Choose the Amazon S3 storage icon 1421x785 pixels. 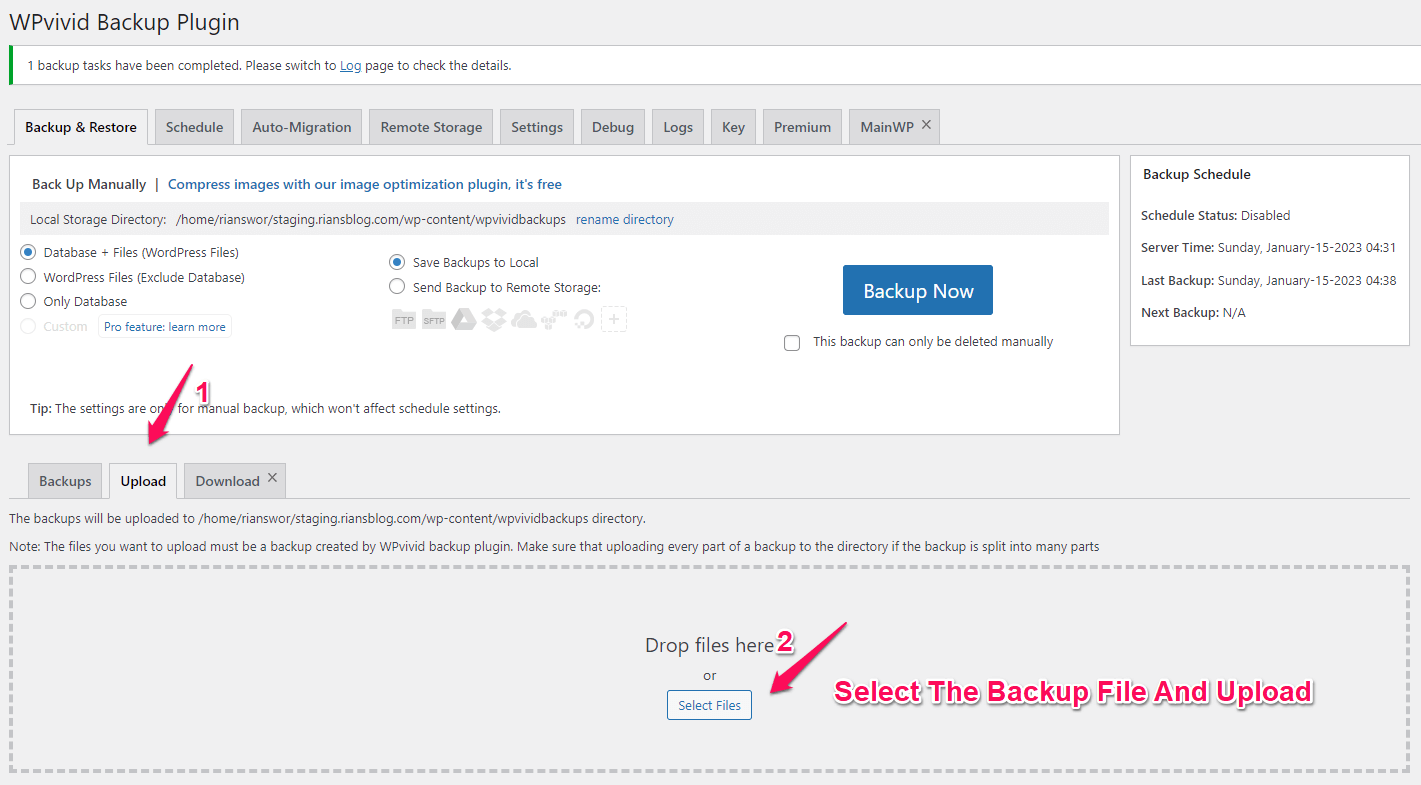554,320
